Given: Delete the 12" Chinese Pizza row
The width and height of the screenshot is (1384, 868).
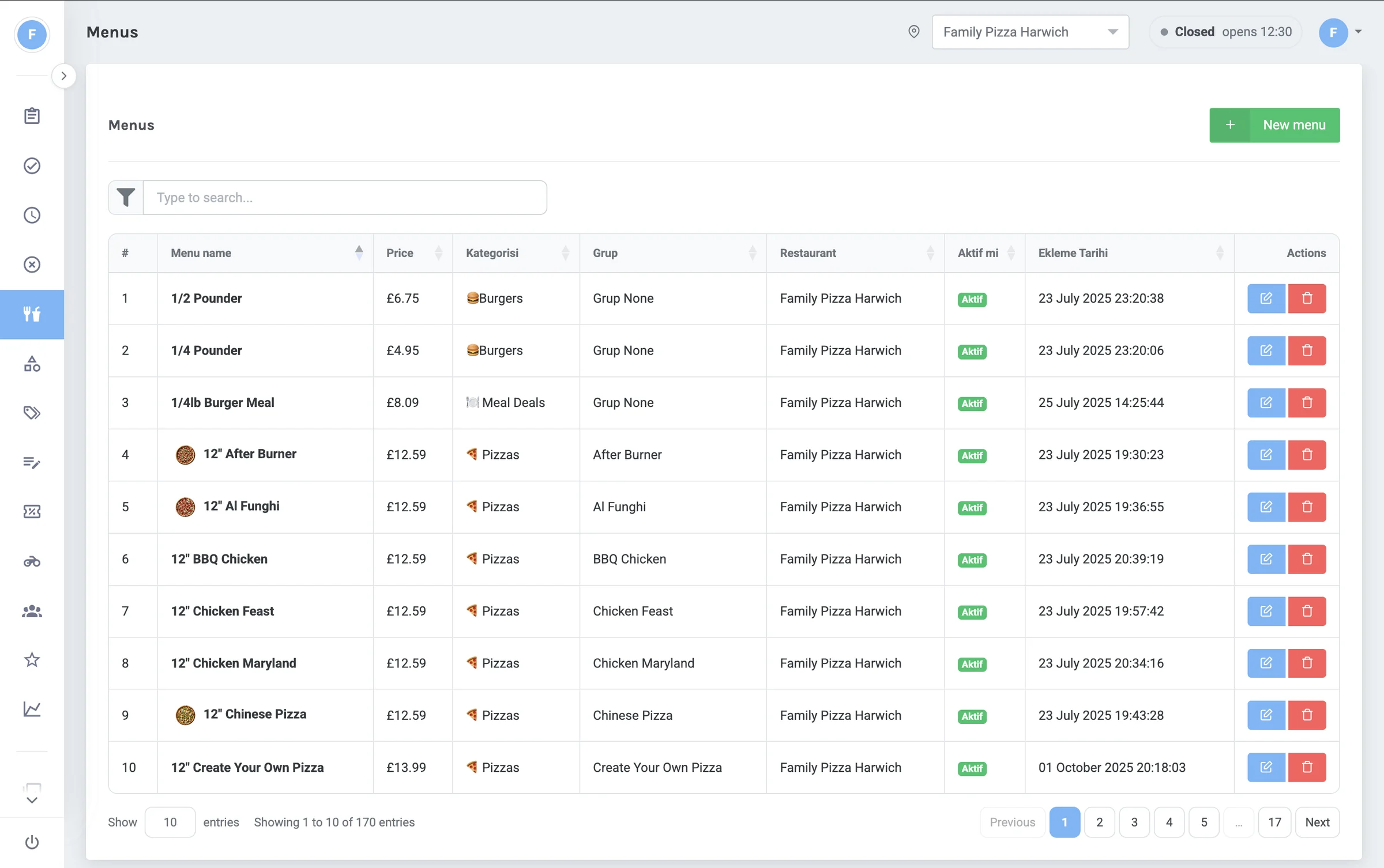Looking at the screenshot, I should click(1307, 715).
